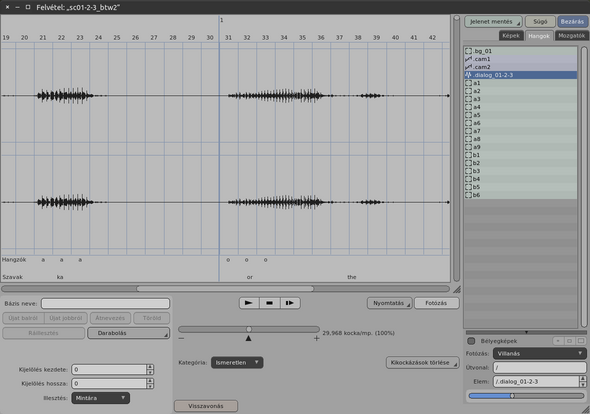Decrease the Kijelölés hossza value with the down arrow

150,386
